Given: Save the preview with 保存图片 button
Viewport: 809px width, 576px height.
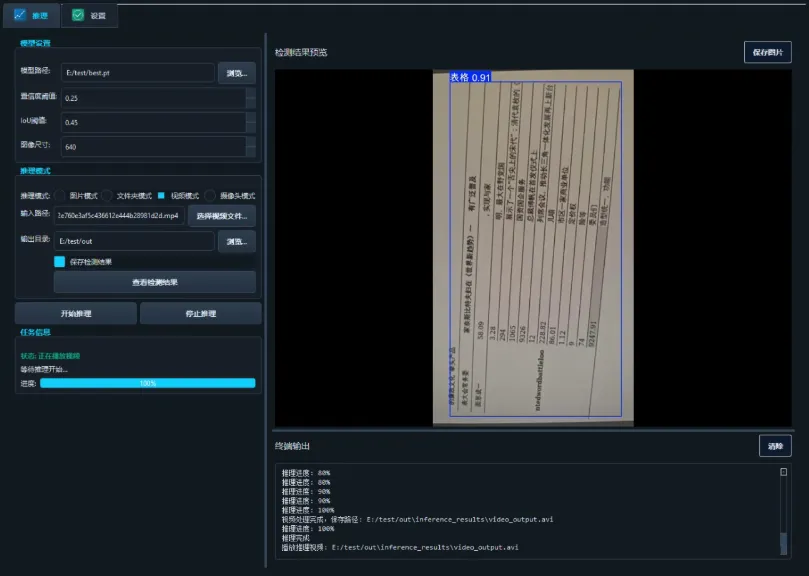Looking at the screenshot, I should tap(768, 52).
